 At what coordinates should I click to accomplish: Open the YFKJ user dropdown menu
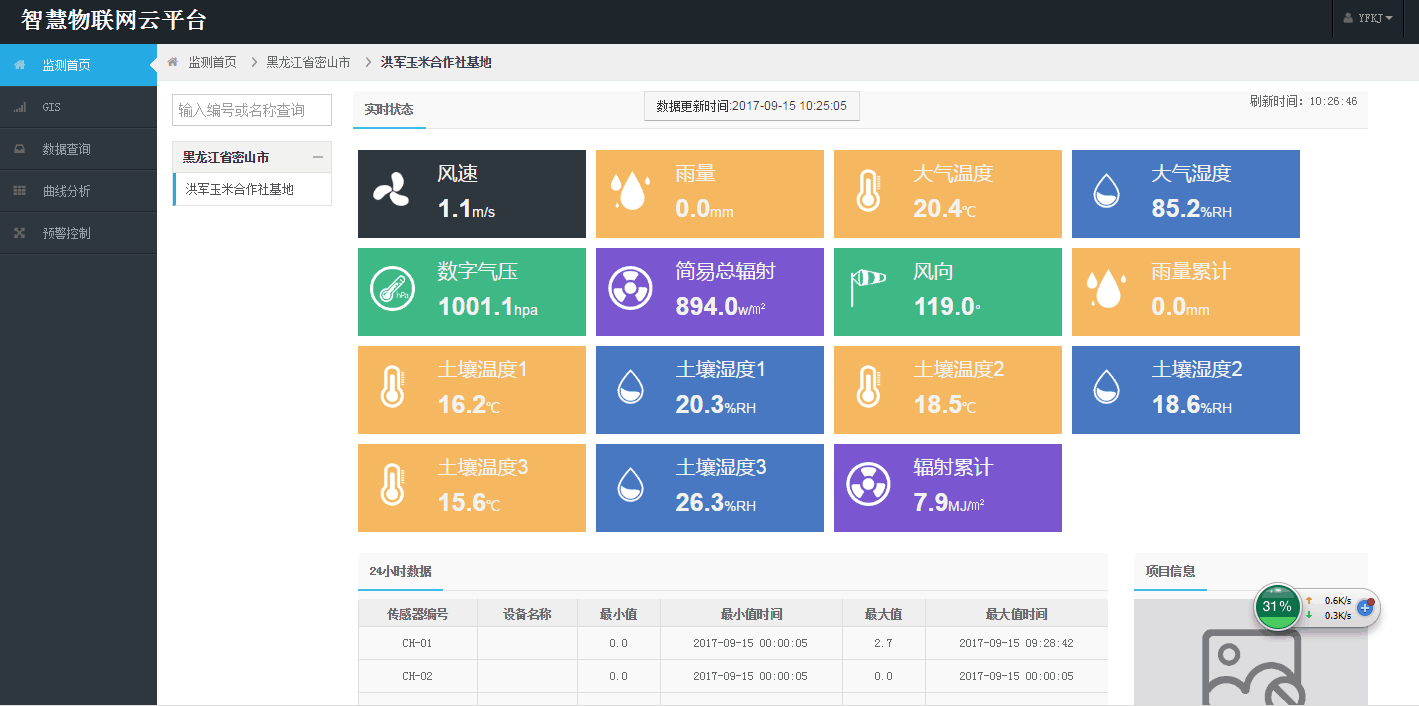[1366, 18]
